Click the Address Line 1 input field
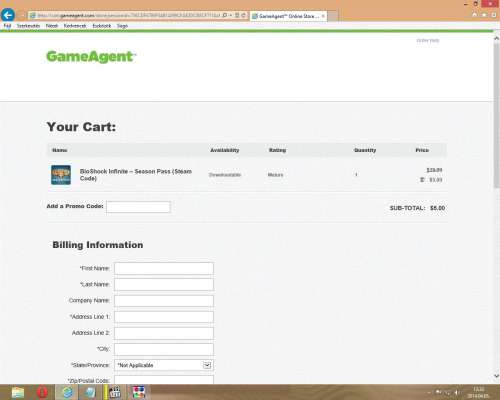 point(164,317)
